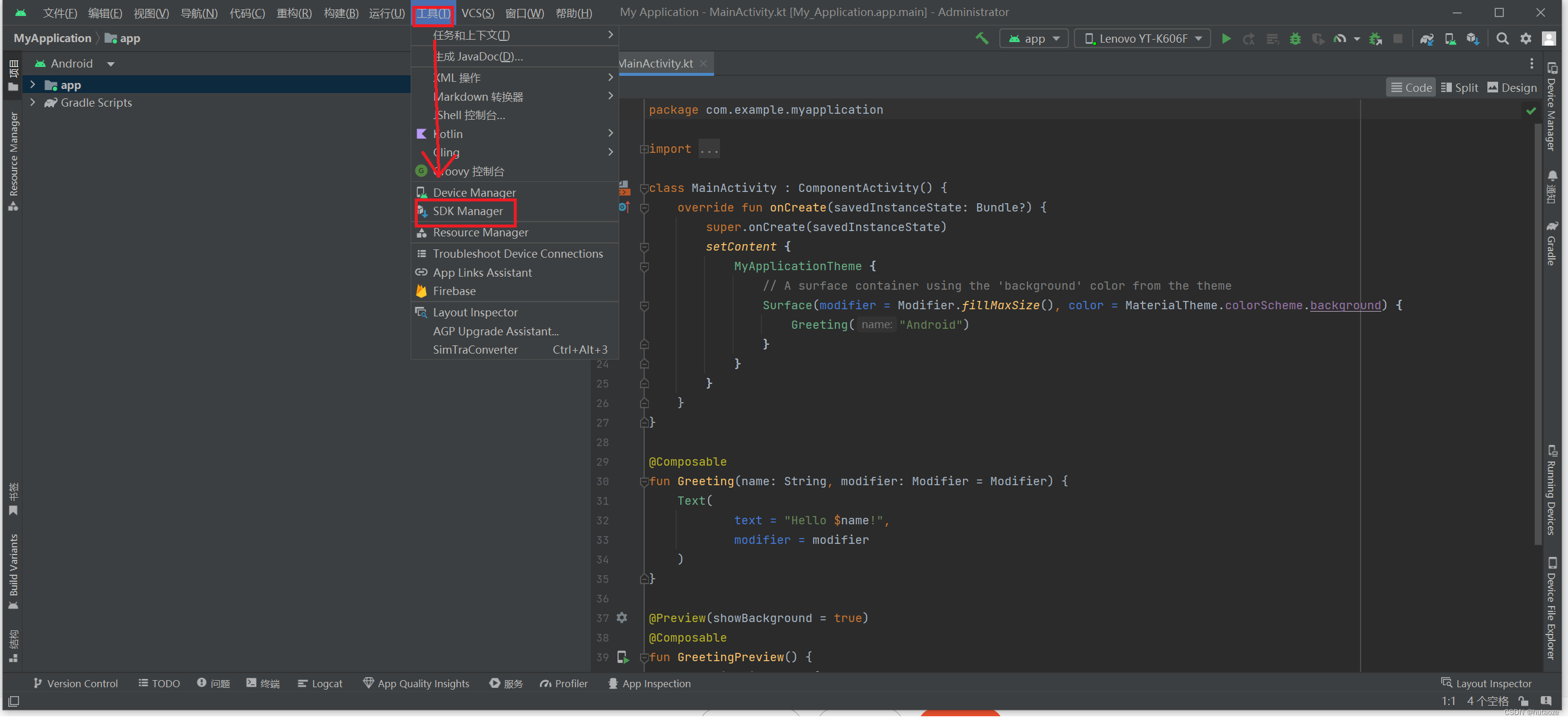Expand the Gradle Scripts tree node
This screenshot has height=721, width=1568.
[x=33, y=102]
